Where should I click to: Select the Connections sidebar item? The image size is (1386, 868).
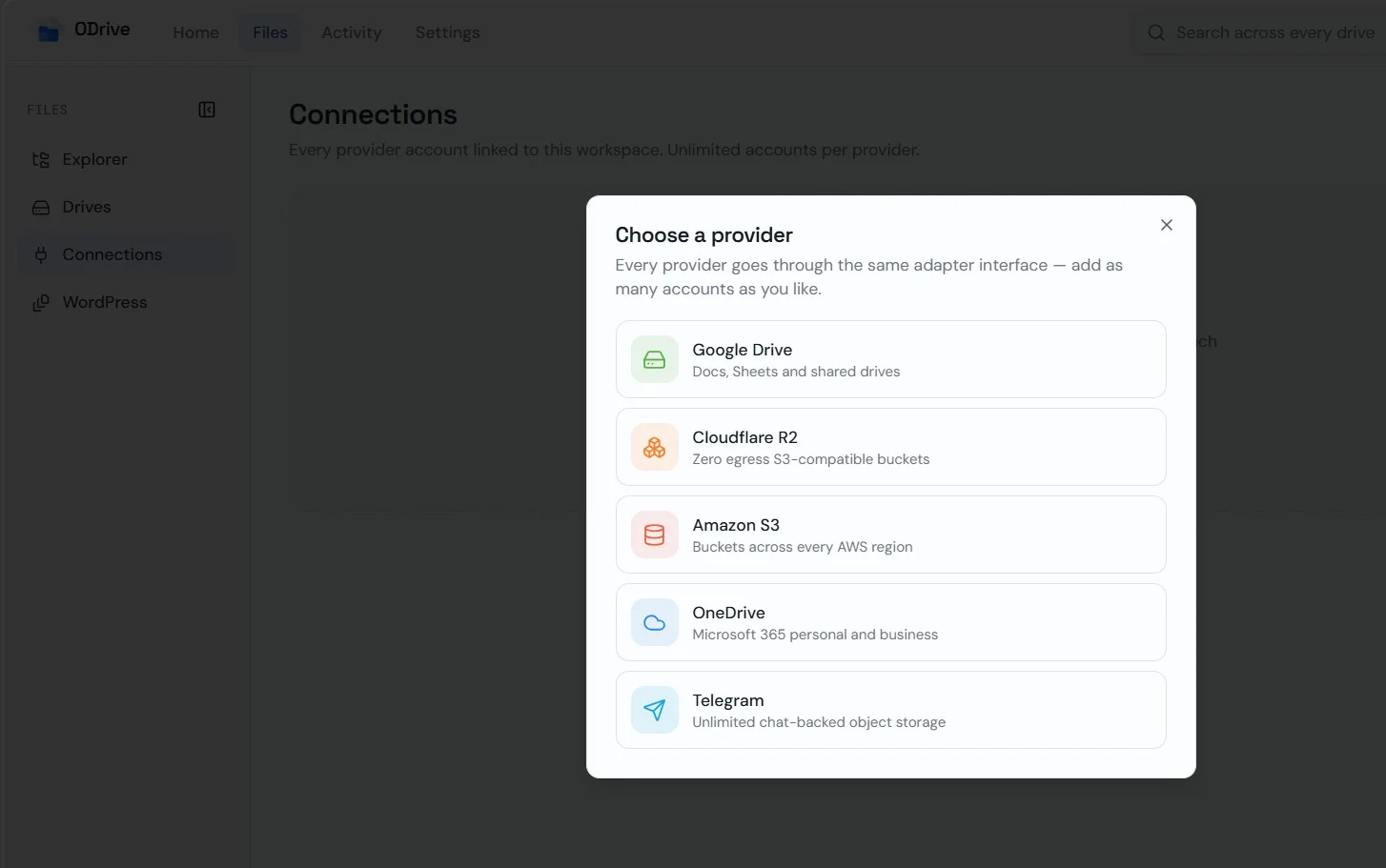coord(125,254)
